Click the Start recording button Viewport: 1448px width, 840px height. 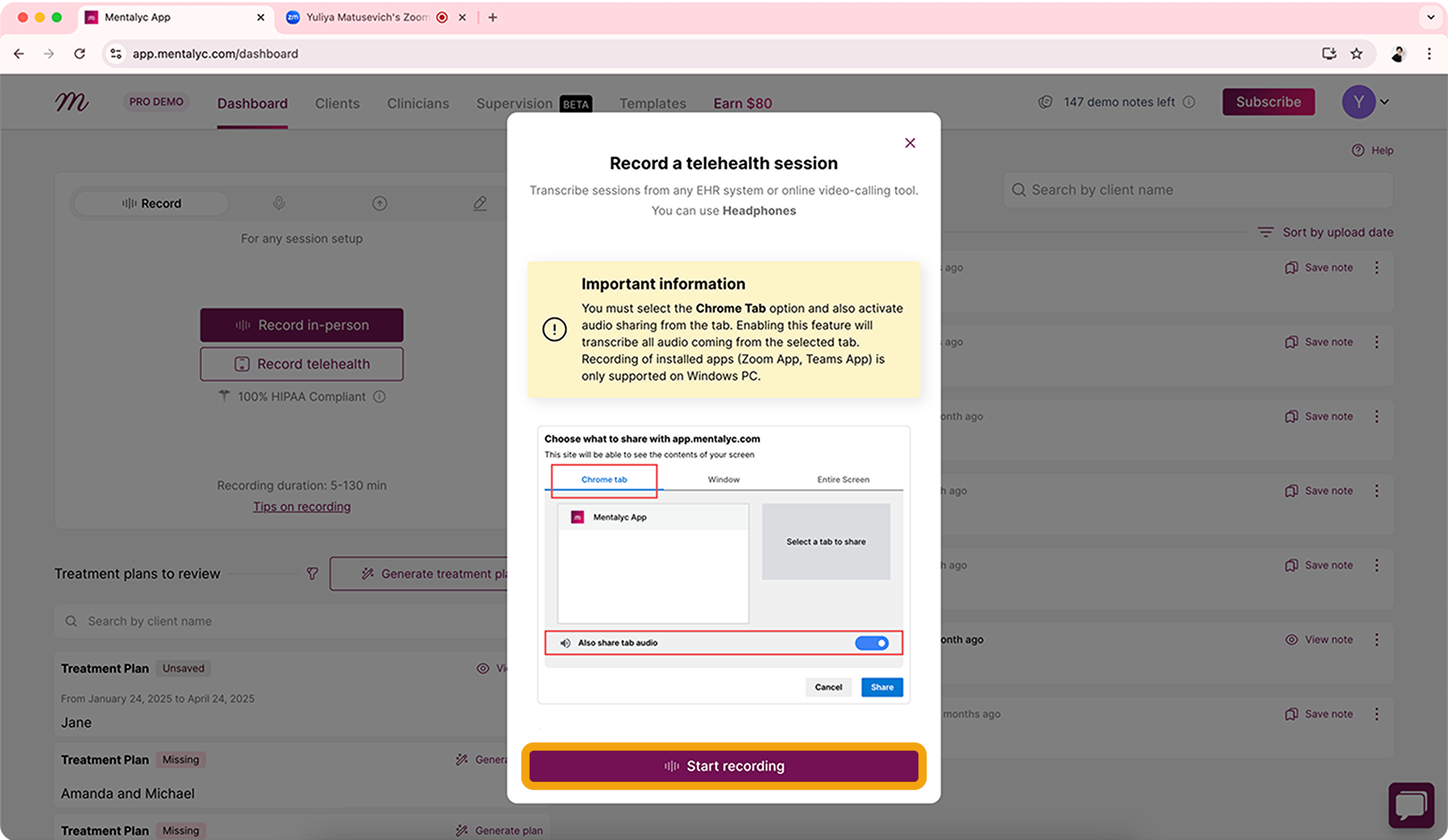723,766
